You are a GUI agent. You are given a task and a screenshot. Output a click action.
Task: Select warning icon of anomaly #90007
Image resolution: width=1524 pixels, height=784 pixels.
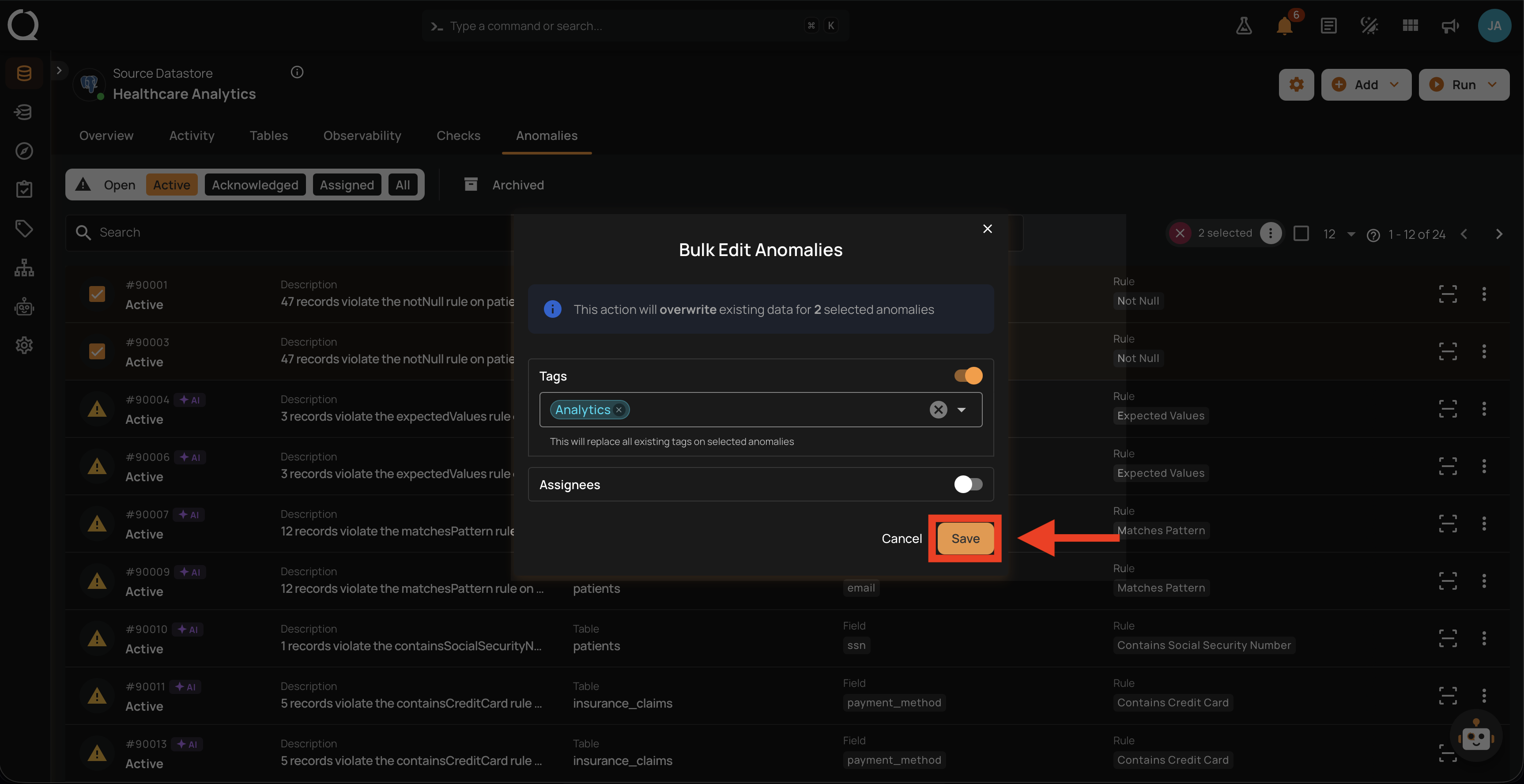tap(97, 524)
